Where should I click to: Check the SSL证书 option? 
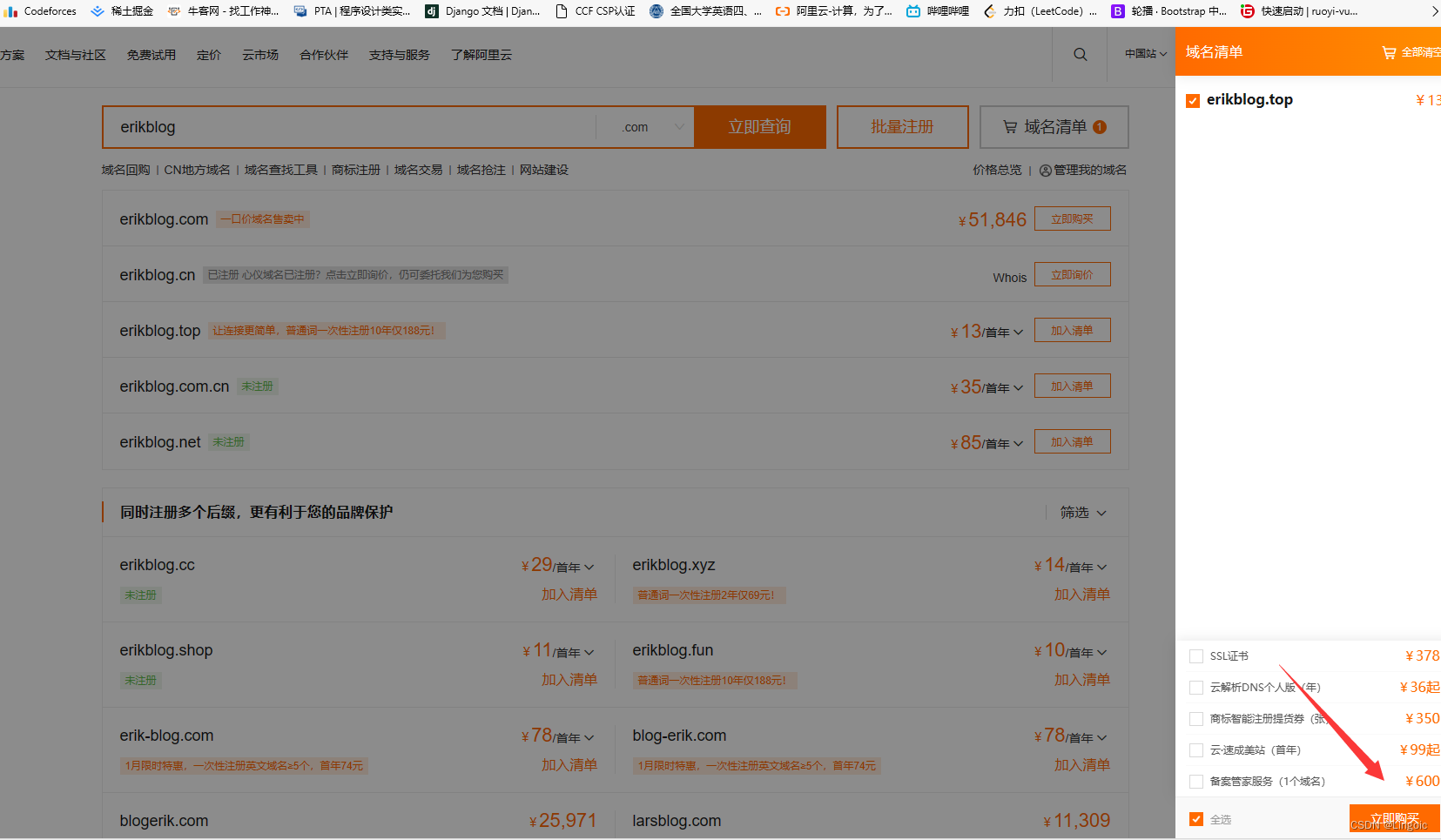[1196, 656]
